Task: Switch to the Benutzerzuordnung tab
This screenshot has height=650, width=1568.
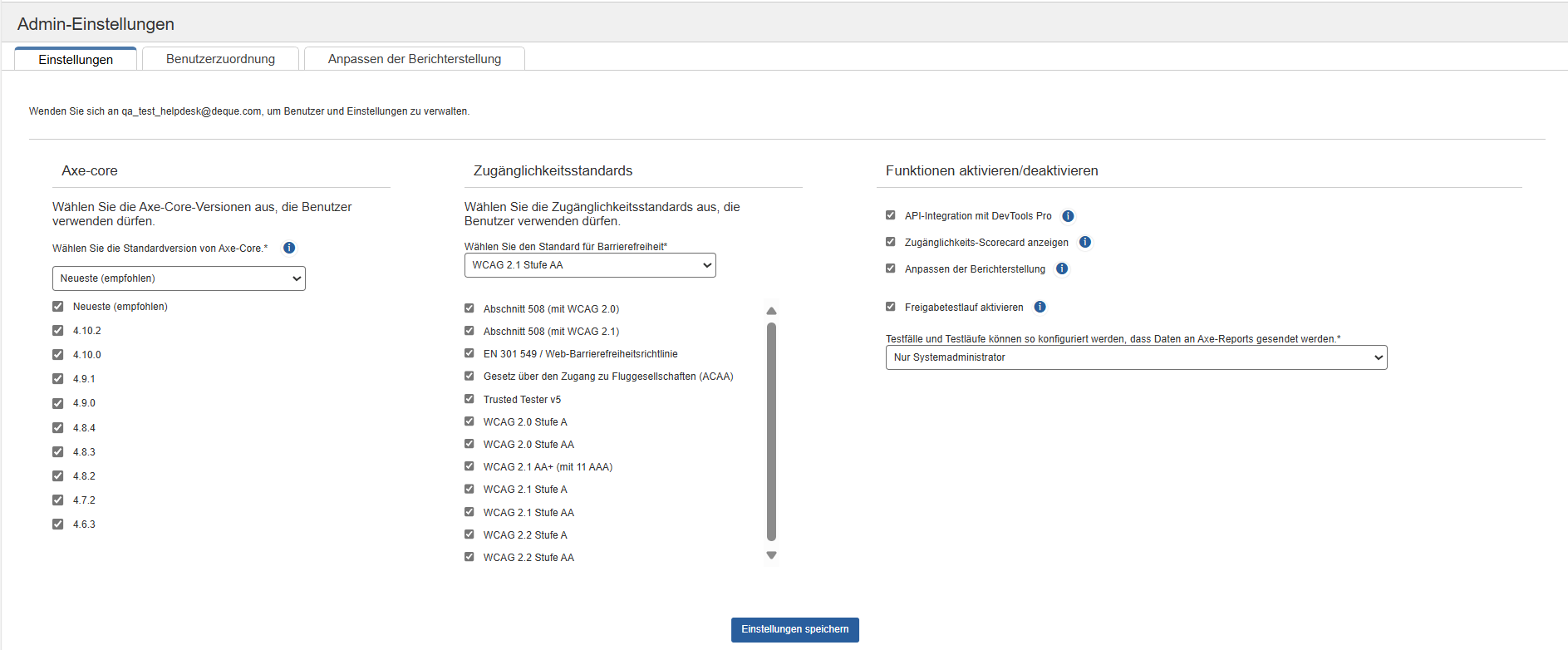Action: coord(220,59)
